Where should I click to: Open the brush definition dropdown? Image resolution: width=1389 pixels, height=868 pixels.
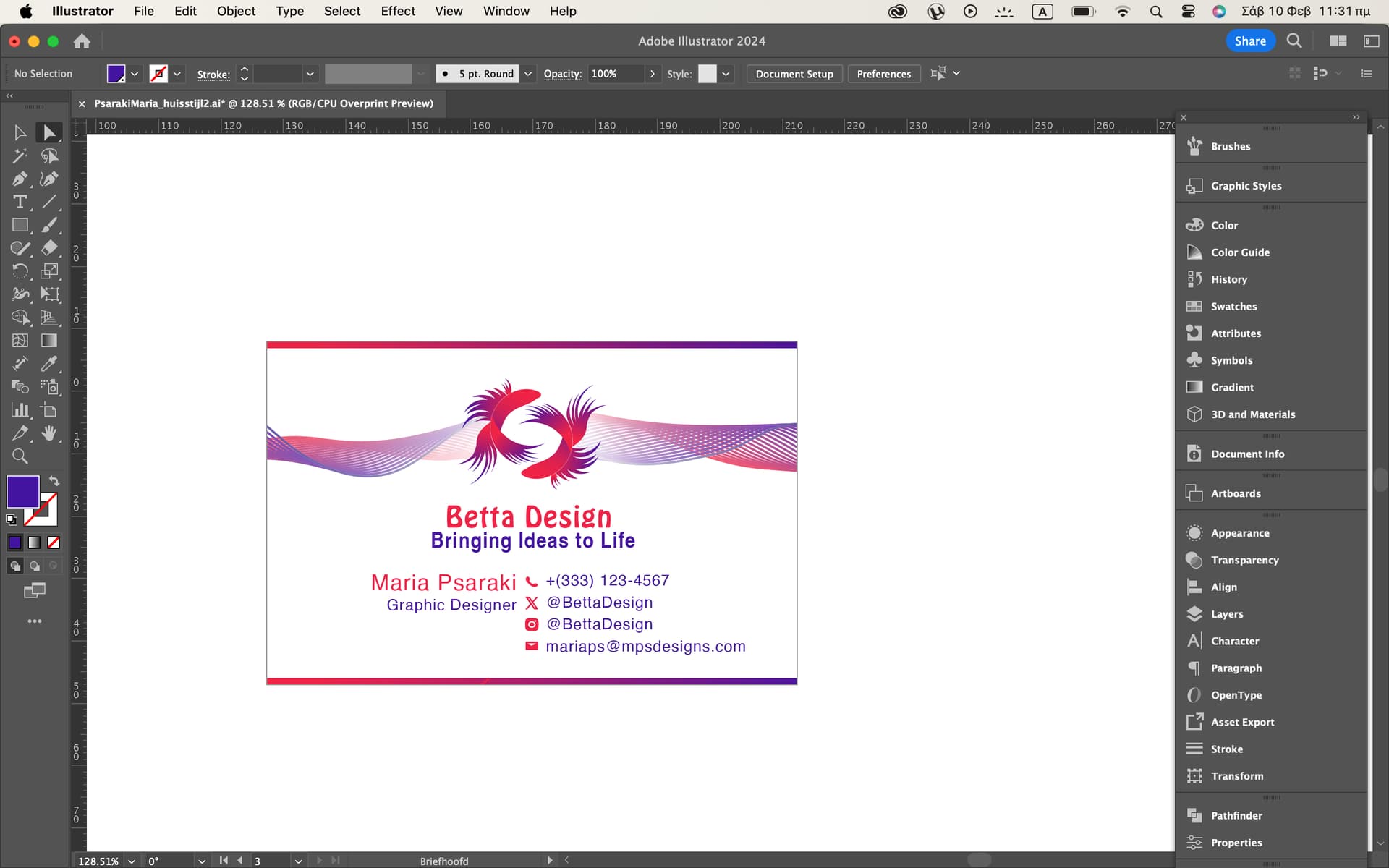pyautogui.click(x=528, y=74)
